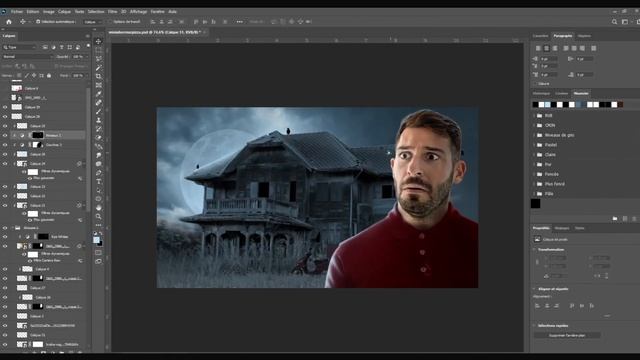This screenshot has width=640, height=360.
Task: Switch to the Caractère tab
Action: [540, 36]
